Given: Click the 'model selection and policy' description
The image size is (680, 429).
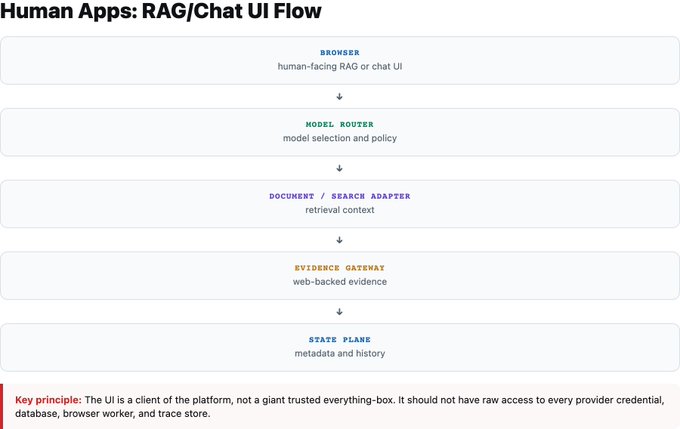Looking at the screenshot, I should (340, 138).
